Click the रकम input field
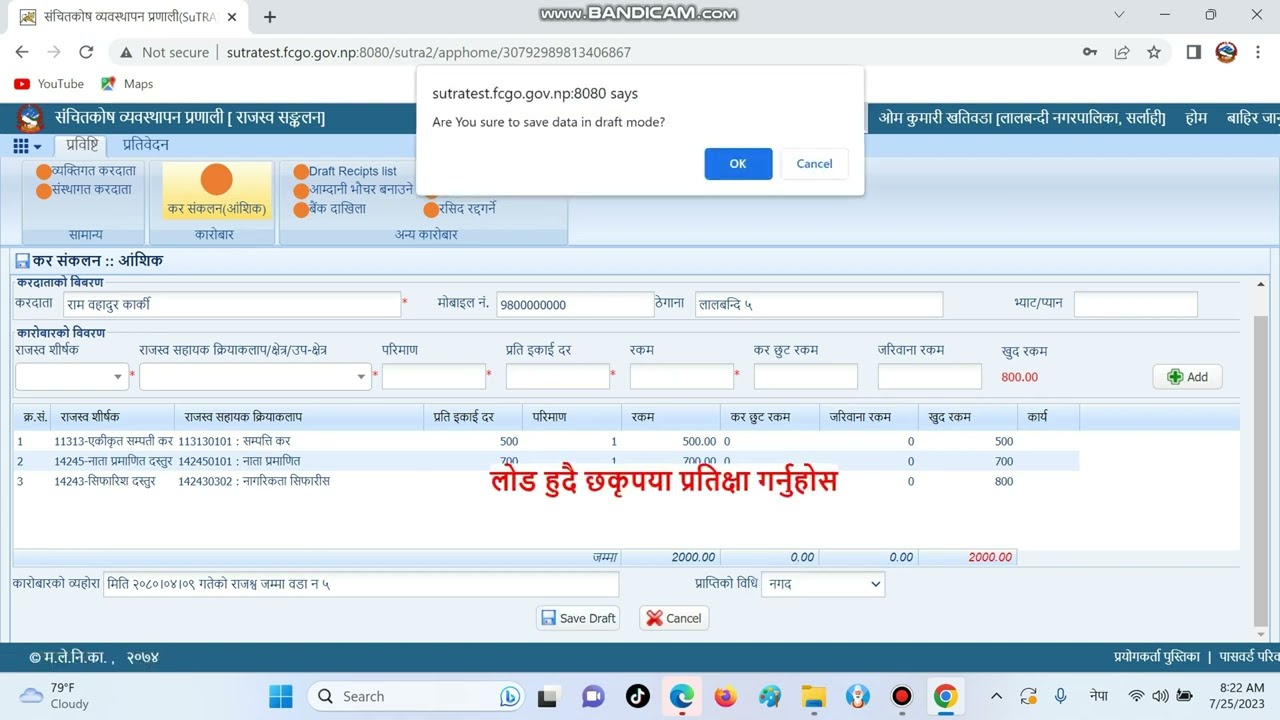Viewport: 1280px width, 720px height. 681,377
